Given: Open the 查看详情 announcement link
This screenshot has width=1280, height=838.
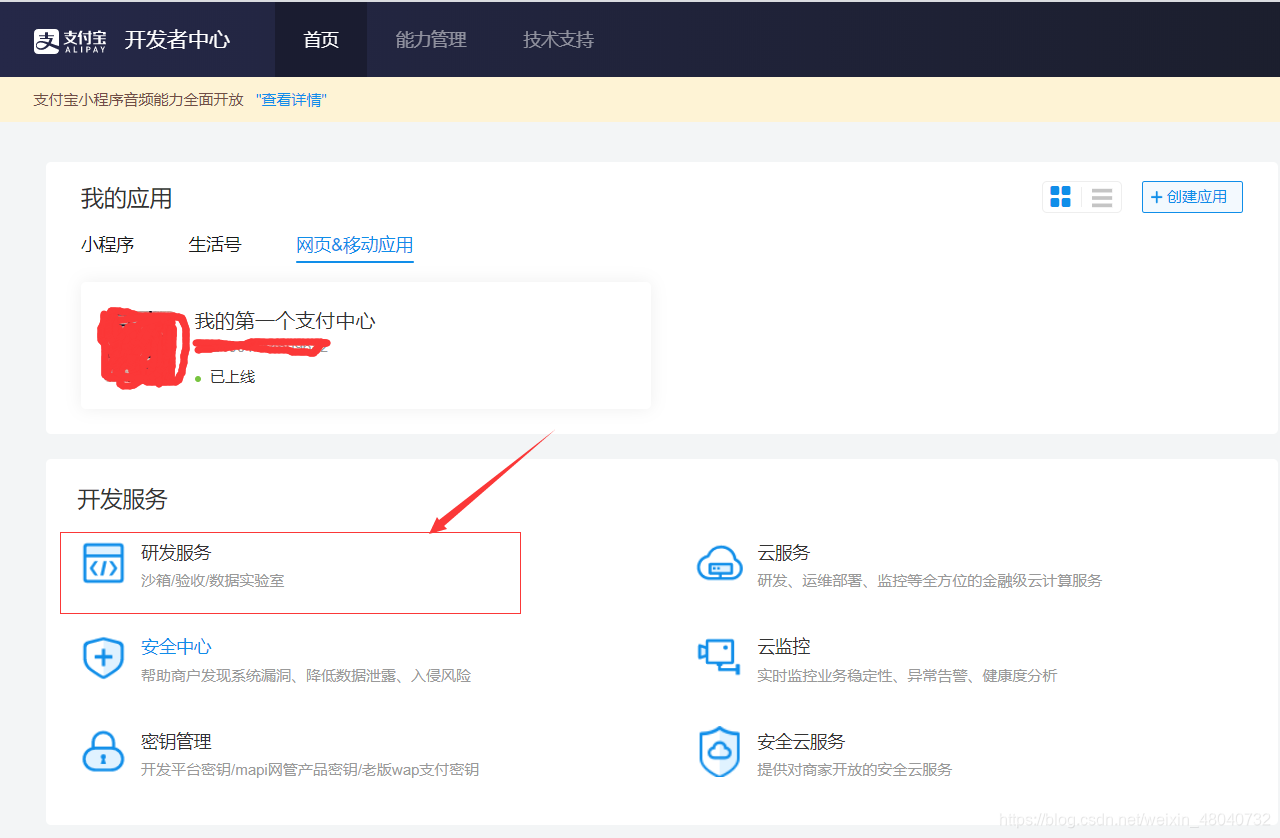Looking at the screenshot, I should 291,100.
